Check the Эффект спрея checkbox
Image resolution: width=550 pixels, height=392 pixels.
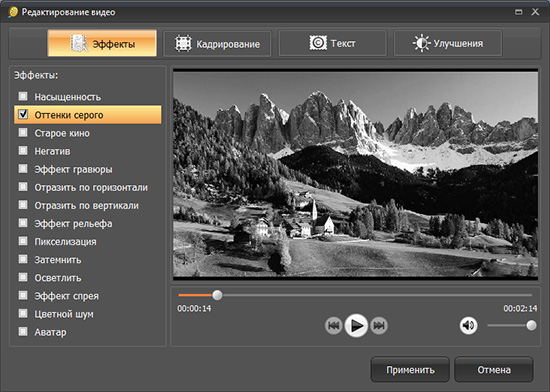23,295
